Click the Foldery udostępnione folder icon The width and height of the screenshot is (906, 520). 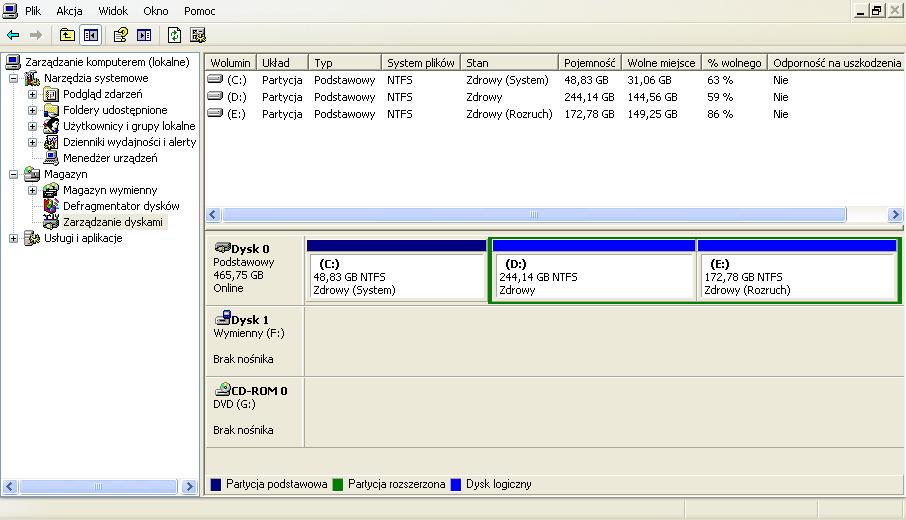click(x=51, y=110)
